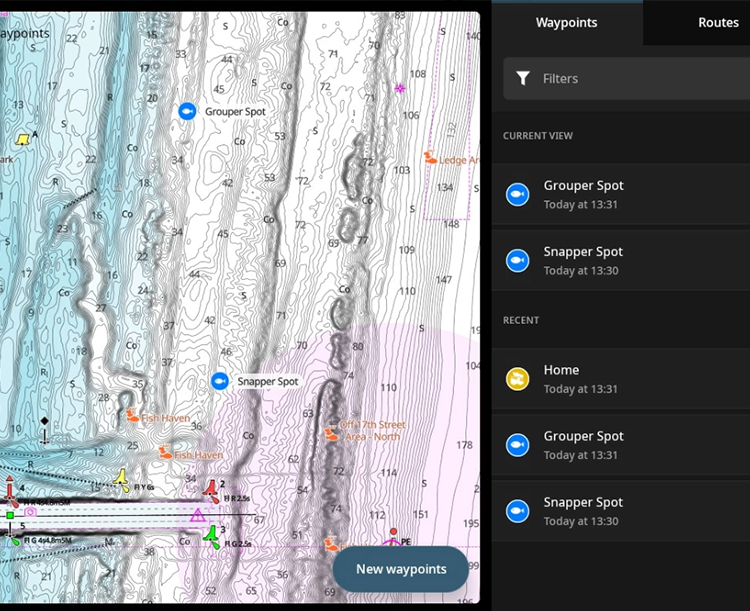Click the Off 17th Street Area fish icon
This screenshot has width=750, height=611.
[331, 434]
